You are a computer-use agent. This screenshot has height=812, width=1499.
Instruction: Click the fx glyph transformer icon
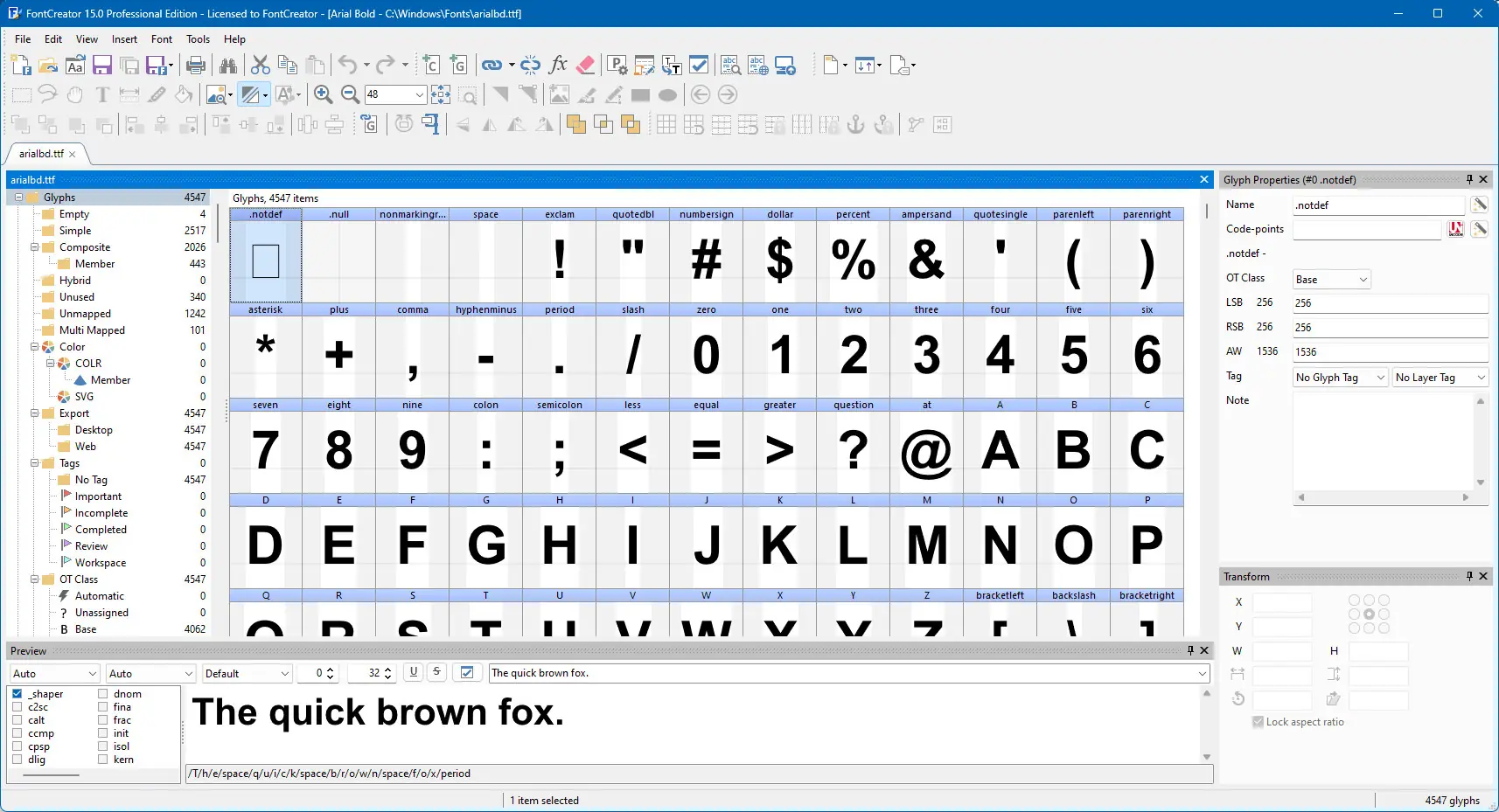tap(558, 65)
